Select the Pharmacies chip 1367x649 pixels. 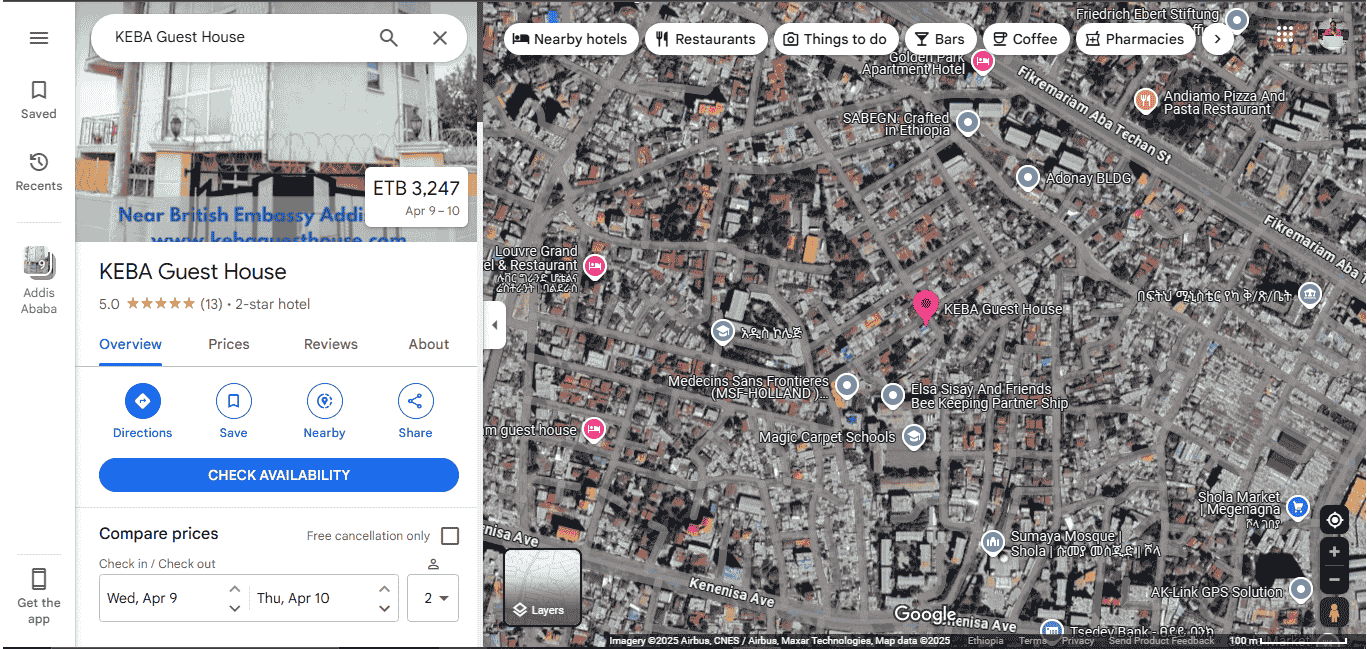(1135, 39)
